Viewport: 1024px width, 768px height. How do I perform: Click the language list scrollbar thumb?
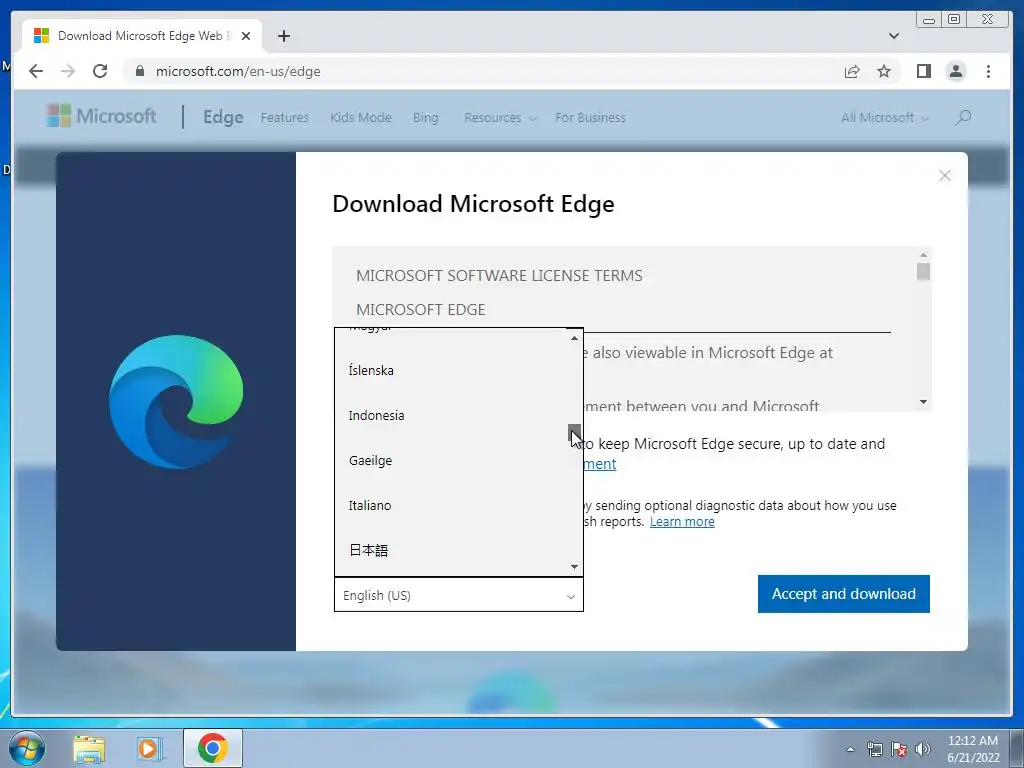pos(574,434)
